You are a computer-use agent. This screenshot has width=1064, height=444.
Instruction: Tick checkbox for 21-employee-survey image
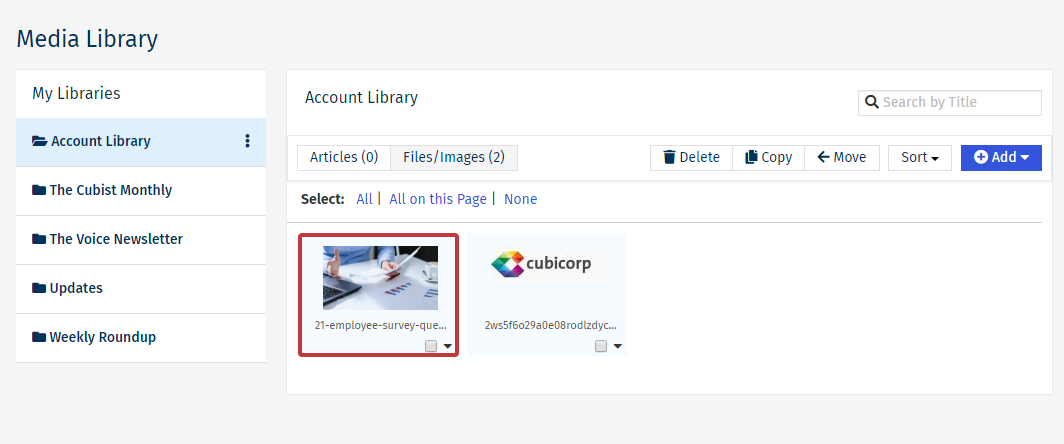pos(431,346)
